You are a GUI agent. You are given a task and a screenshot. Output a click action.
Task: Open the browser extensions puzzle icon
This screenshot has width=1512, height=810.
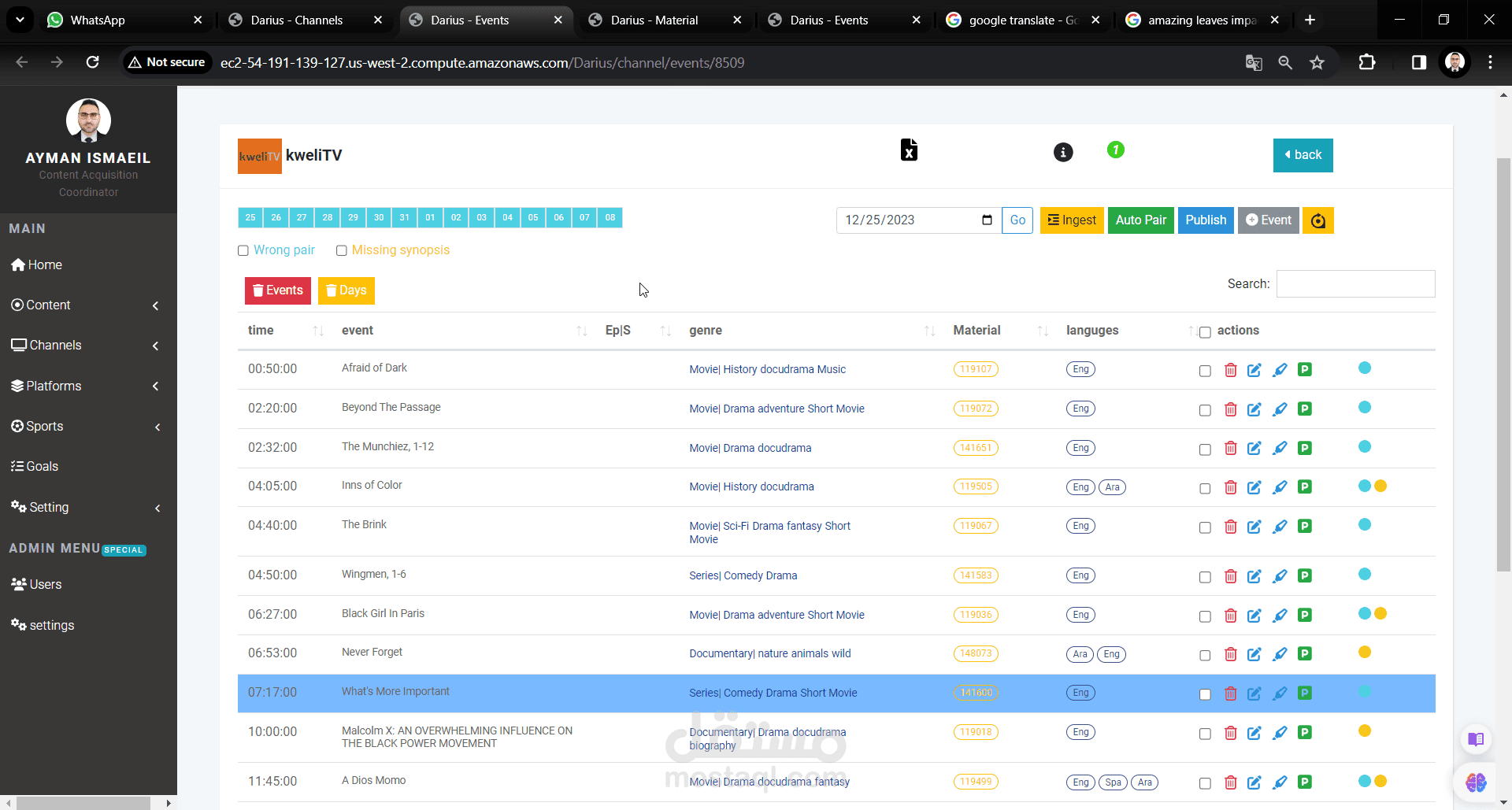point(1367,62)
